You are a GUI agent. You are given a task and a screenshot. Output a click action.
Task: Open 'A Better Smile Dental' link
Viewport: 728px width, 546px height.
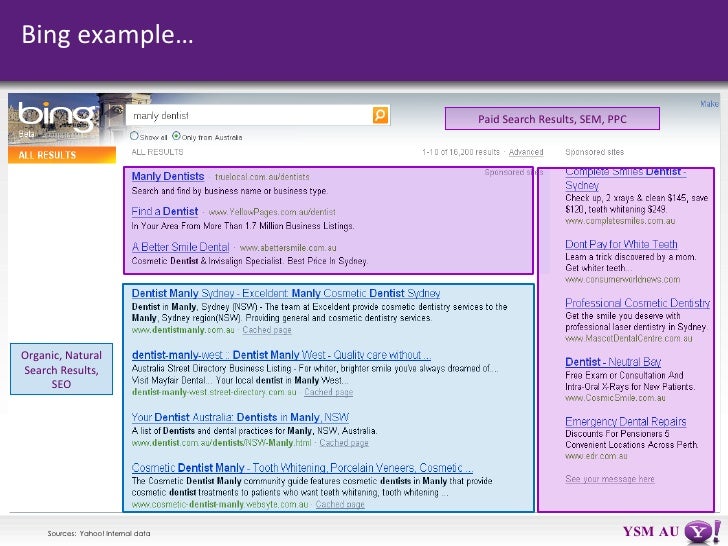tap(181, 247)
